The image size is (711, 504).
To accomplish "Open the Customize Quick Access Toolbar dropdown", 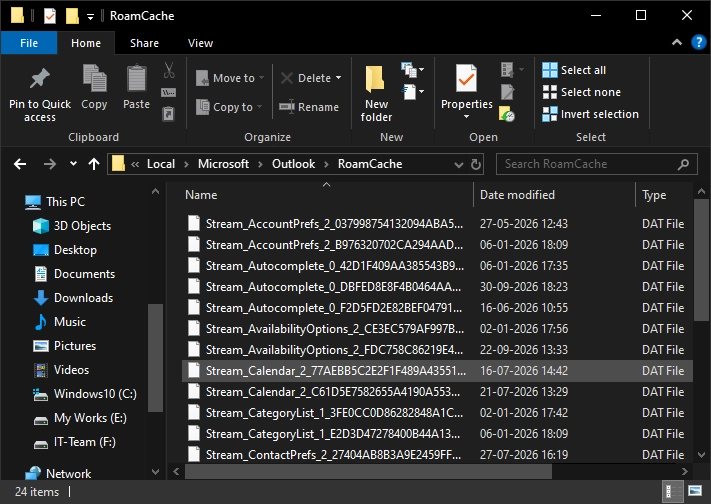I will 91,17.
